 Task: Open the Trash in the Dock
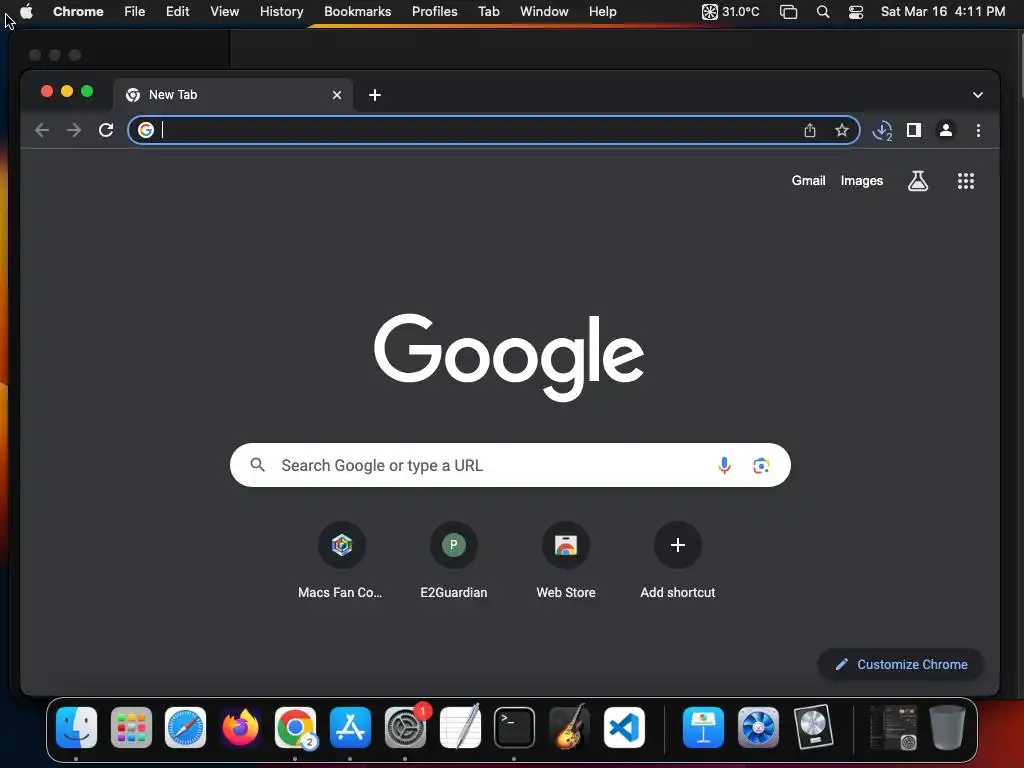[947, 727]
